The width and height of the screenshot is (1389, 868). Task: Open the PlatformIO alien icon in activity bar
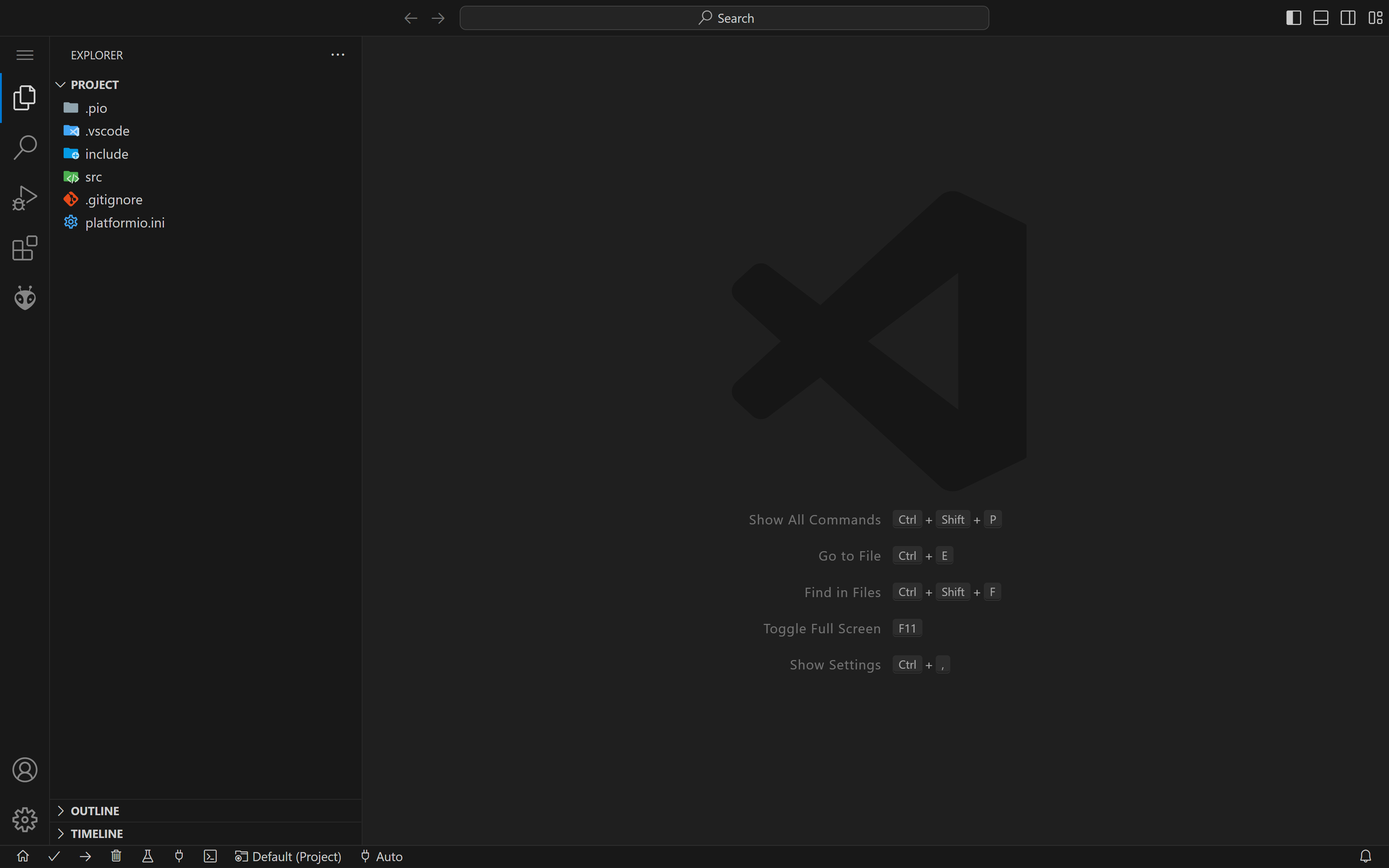tap(25, 298)
